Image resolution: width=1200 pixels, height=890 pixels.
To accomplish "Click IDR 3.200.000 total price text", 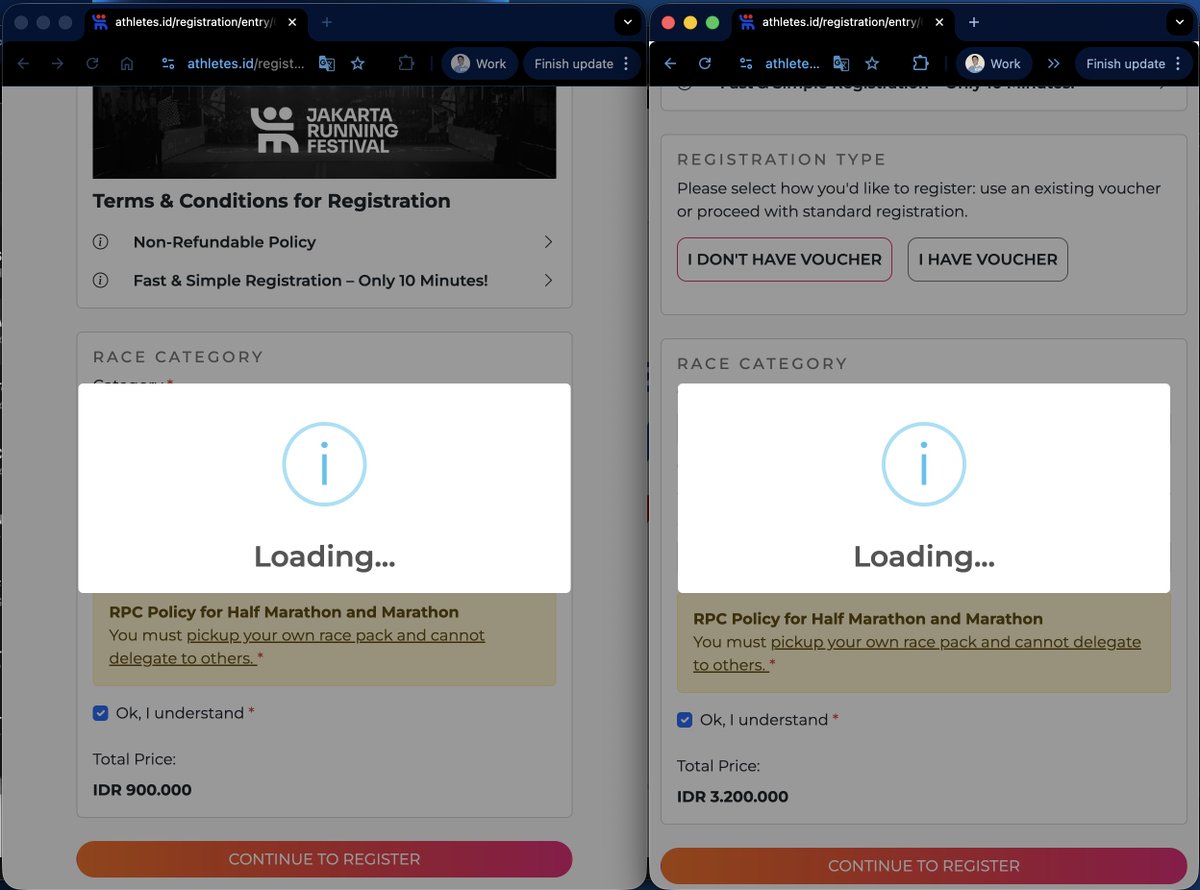I will point(733,797).
